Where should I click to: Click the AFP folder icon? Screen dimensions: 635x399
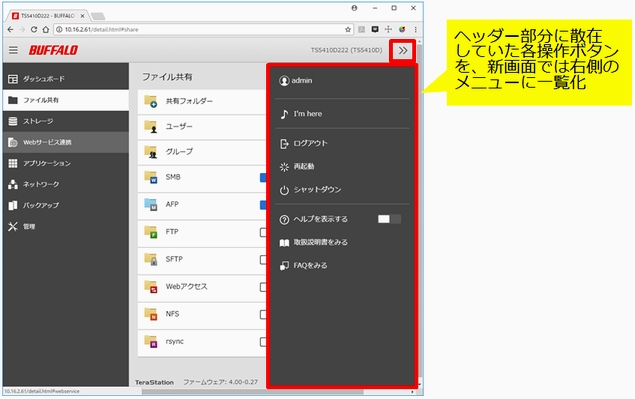point(151,204)
